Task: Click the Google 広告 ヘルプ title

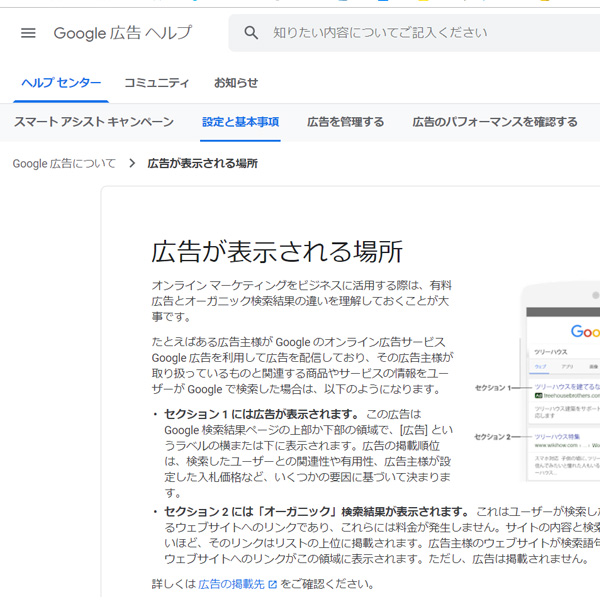Action: tap(122, 33)
